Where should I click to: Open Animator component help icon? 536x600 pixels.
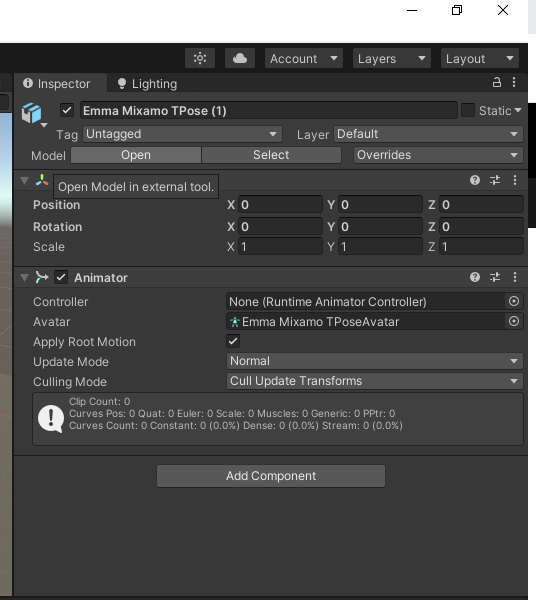tap(475, 277)
